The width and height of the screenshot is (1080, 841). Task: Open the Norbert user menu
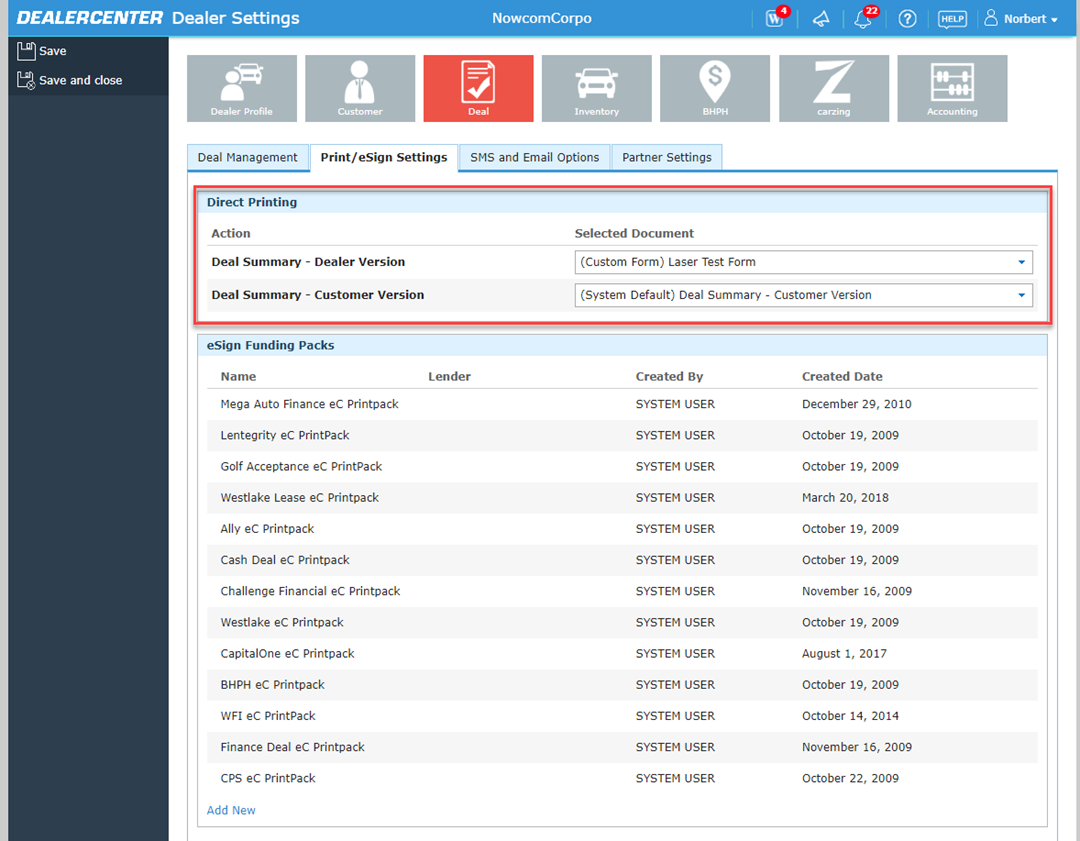(1021, 19)
